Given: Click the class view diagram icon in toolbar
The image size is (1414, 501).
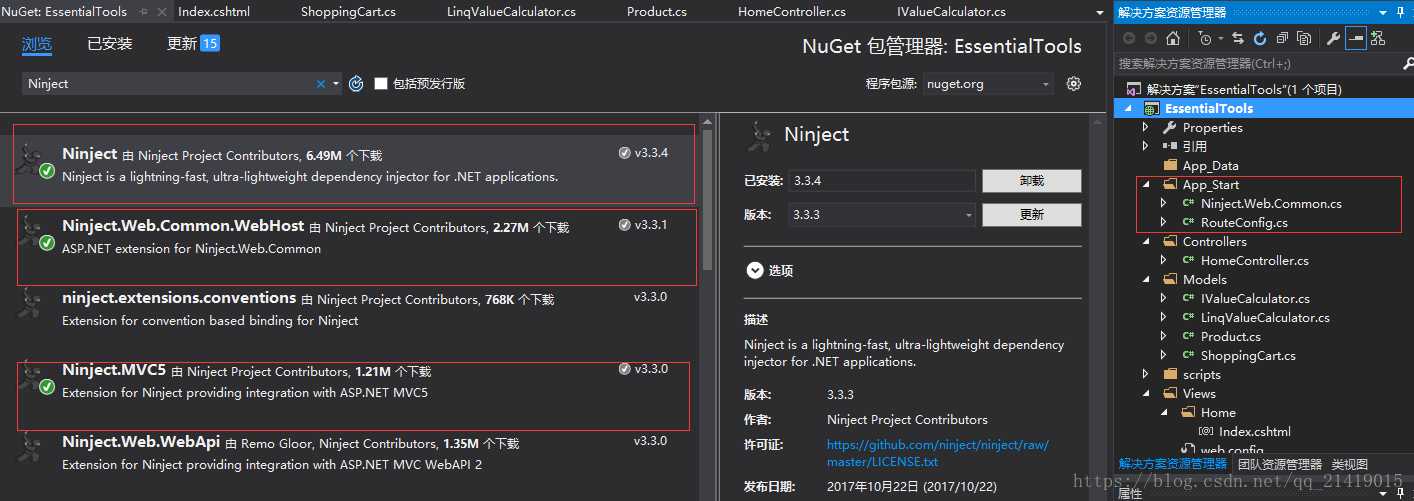Looking at the screenshot, I should [1378, 38].
